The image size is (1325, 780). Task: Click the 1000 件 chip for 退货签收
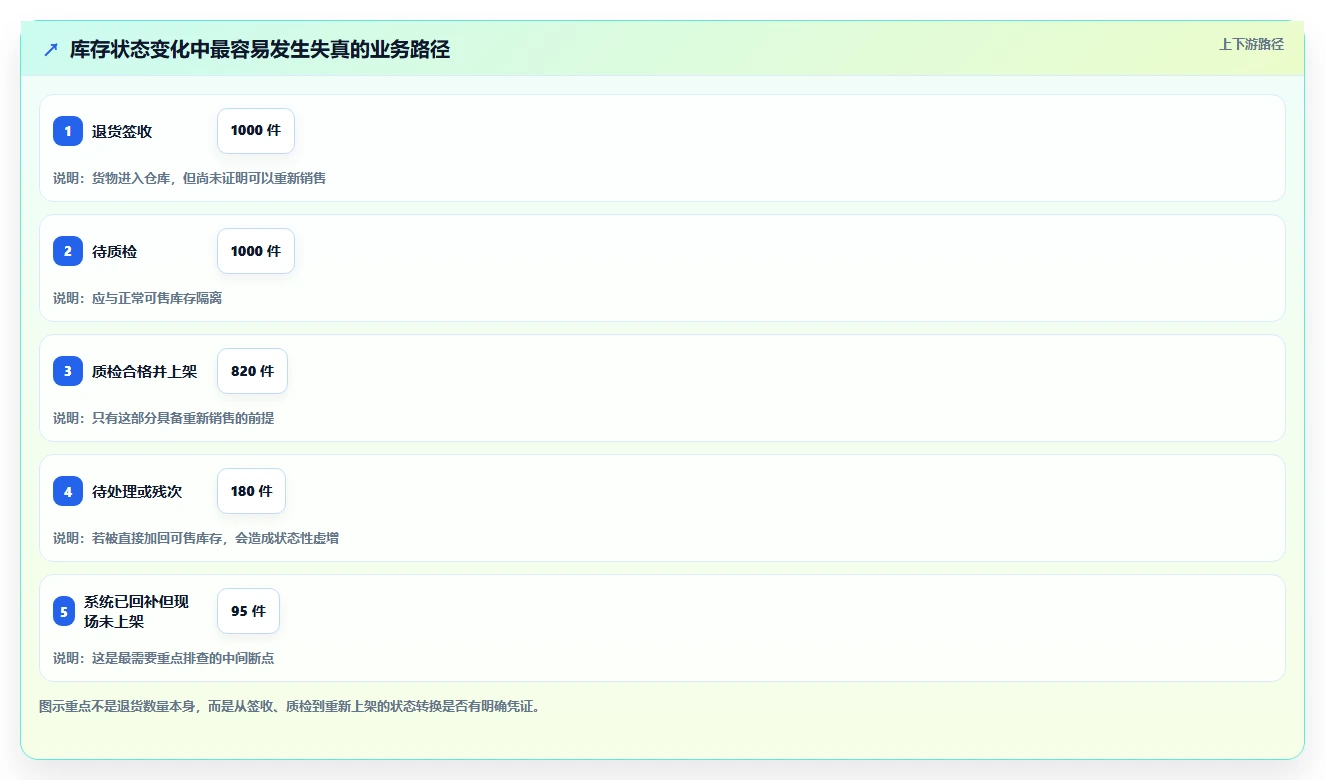point(256,131)
